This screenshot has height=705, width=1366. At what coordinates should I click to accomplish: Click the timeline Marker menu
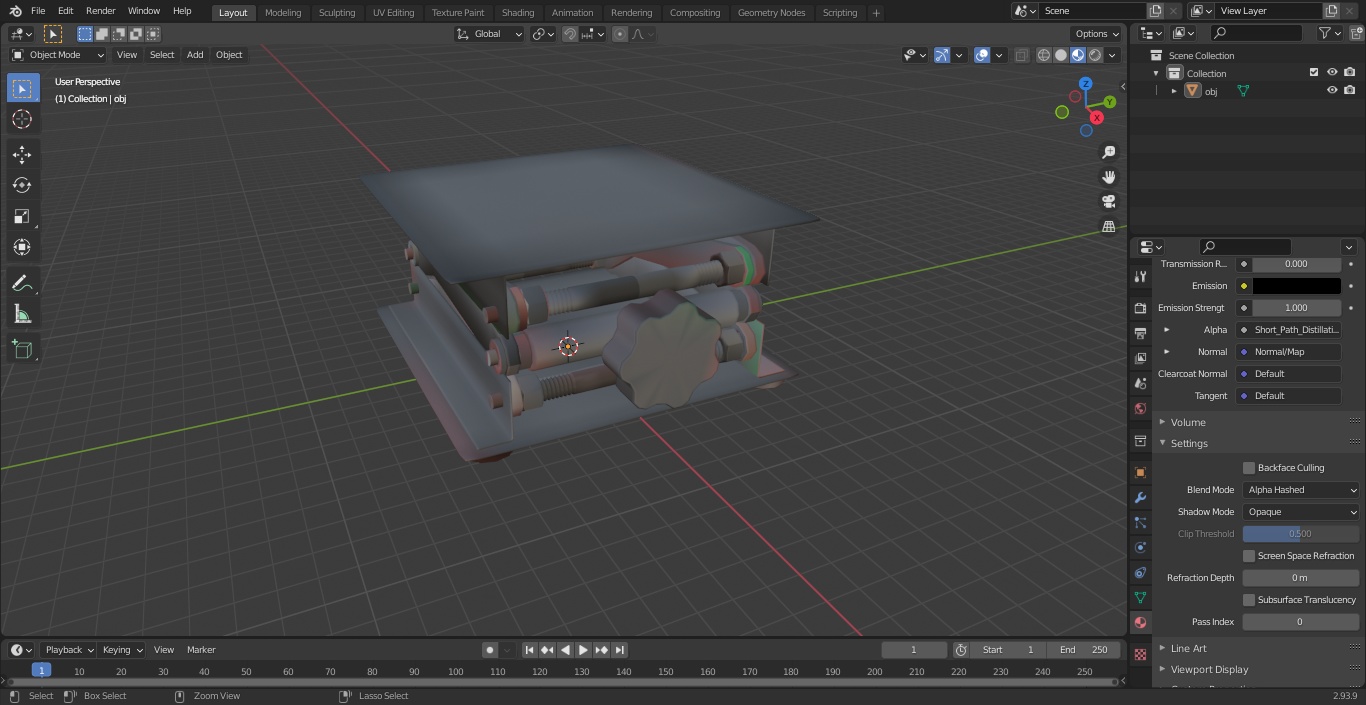[201, 650]
